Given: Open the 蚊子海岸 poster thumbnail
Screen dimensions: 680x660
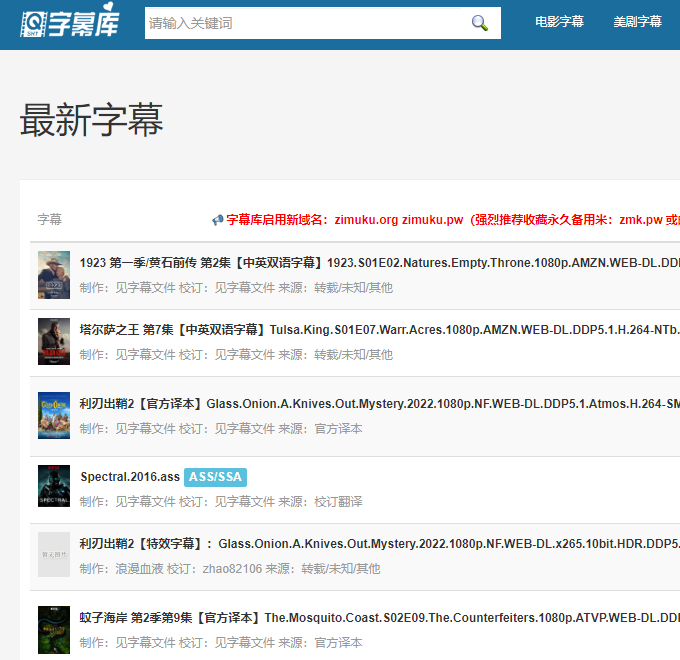Looking at the screenshot, I should pos(54,630).
